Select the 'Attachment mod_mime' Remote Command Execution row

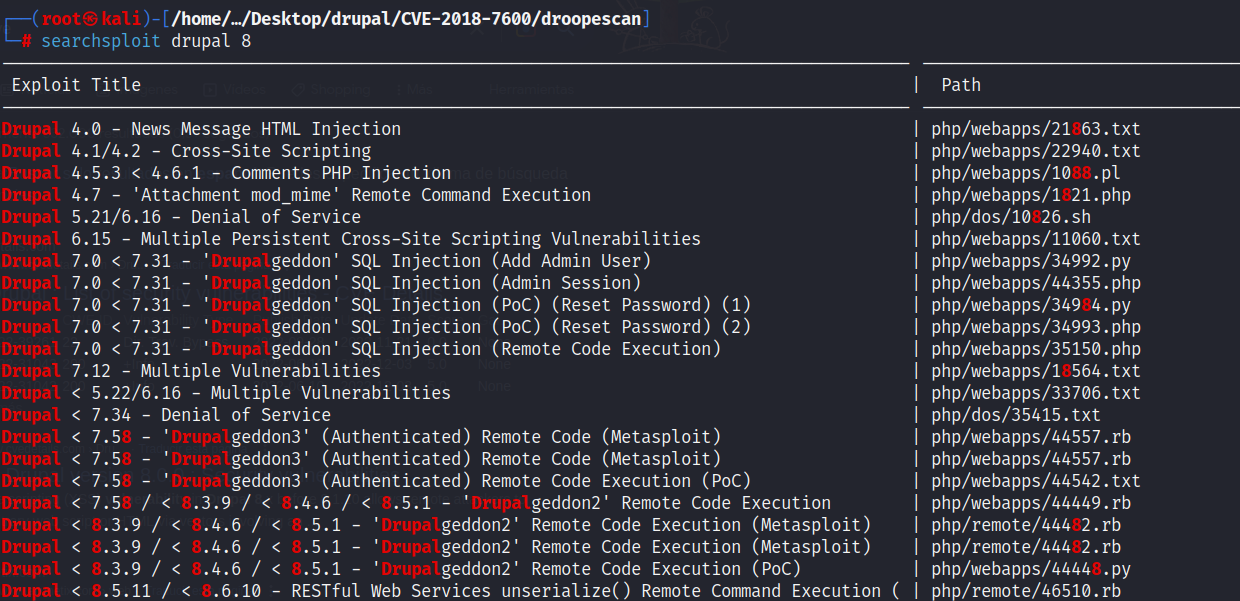(296, 195)
